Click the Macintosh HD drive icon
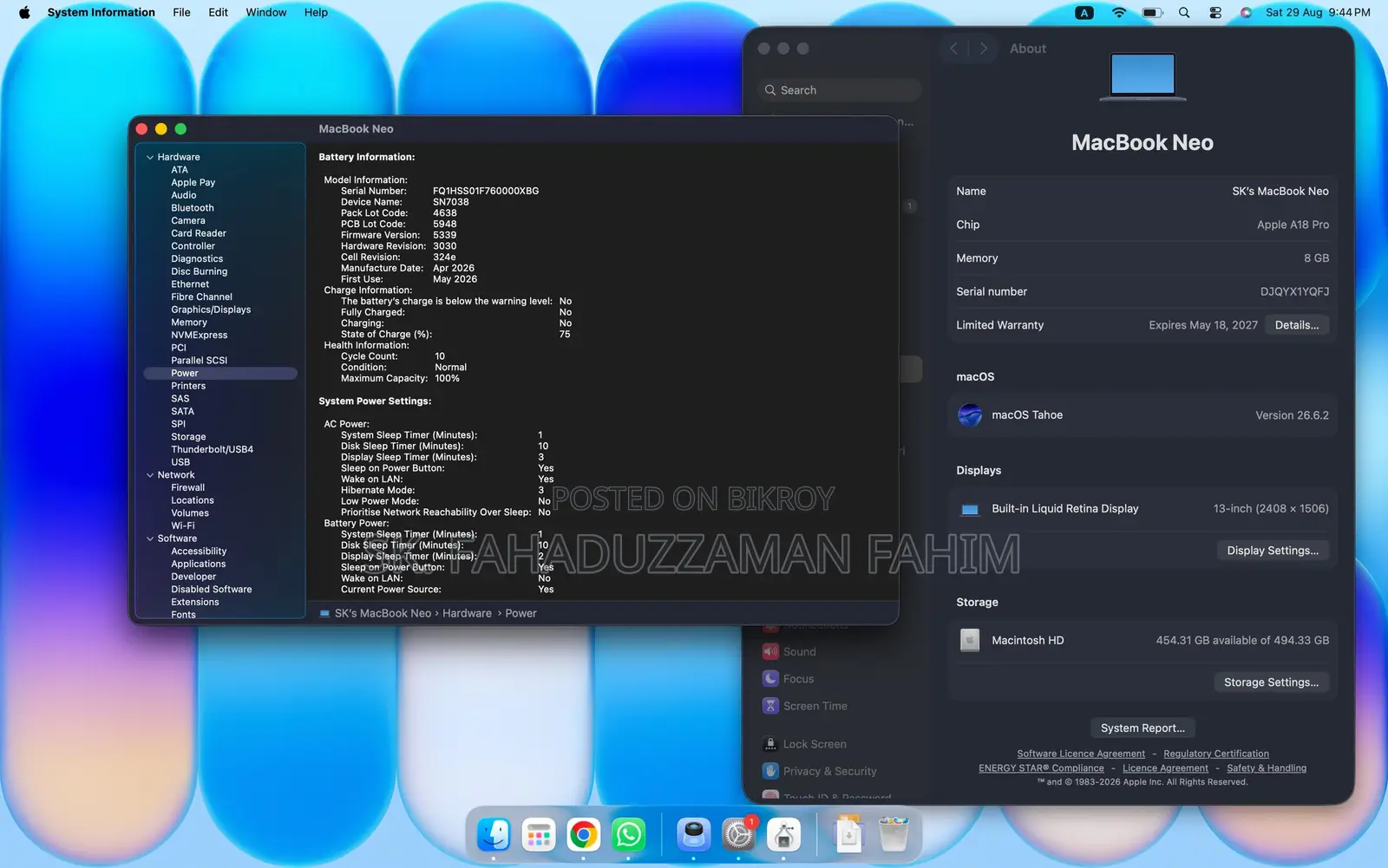 970,641
